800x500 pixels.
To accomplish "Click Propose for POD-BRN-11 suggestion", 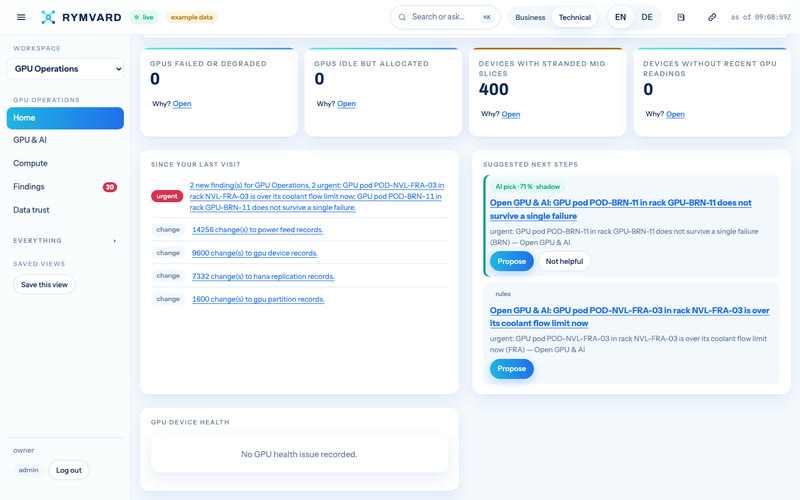I will pyautogui.click(x=512, y=261).
